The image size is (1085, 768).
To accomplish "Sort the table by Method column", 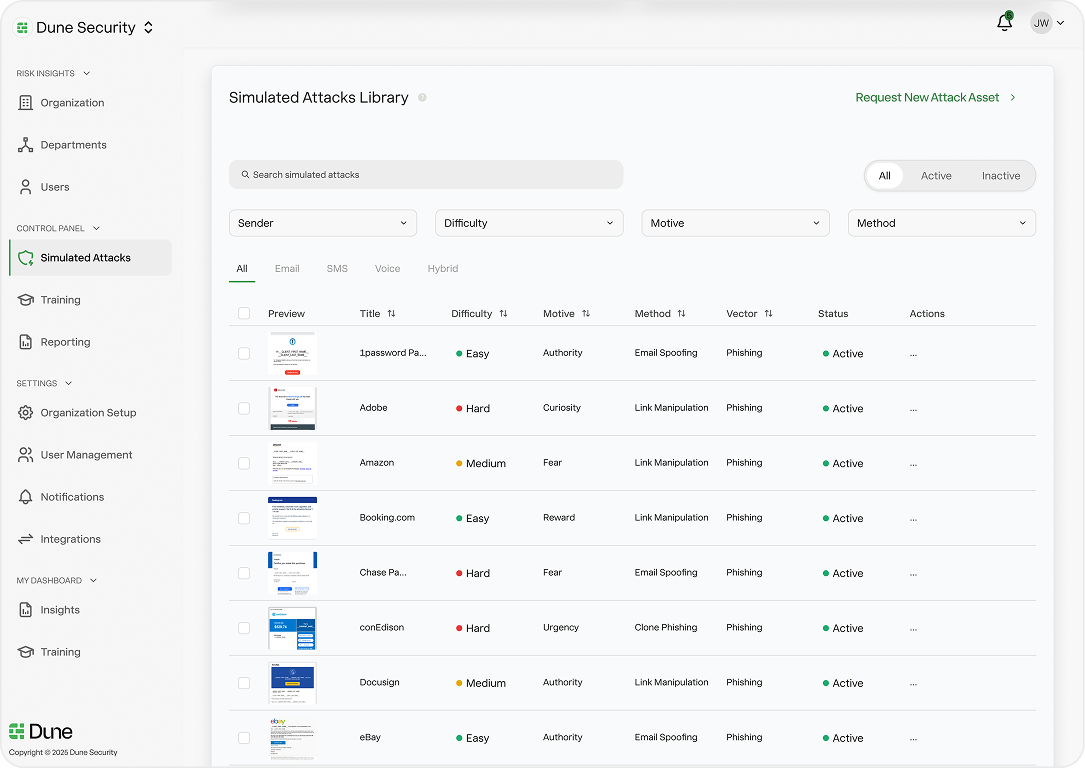I will click(681, 313).
